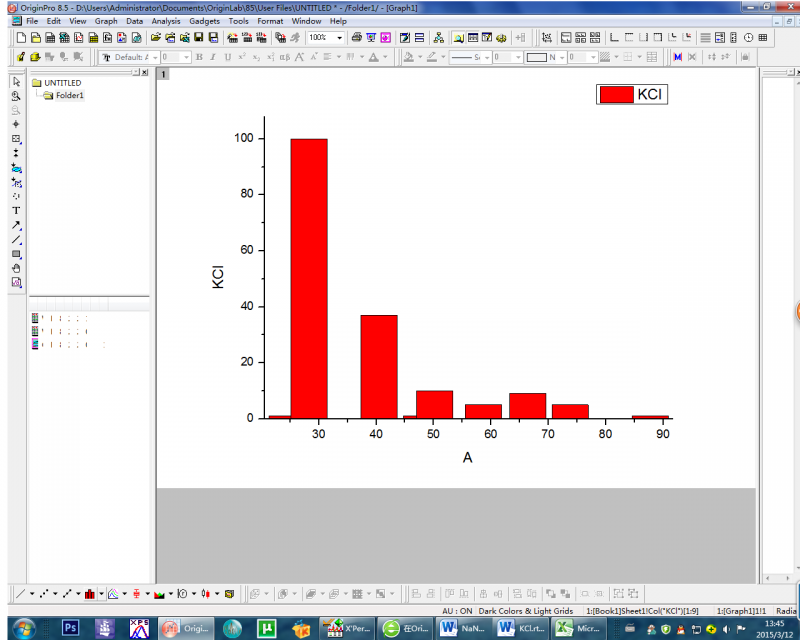Click the Rescale graph axes icon
Viewport: 800px width, 640px height.
[547, 38]
